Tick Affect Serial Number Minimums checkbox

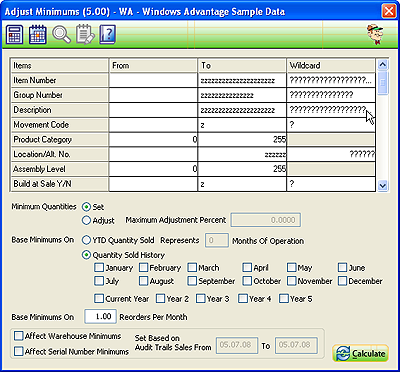(x=19, y=351)
